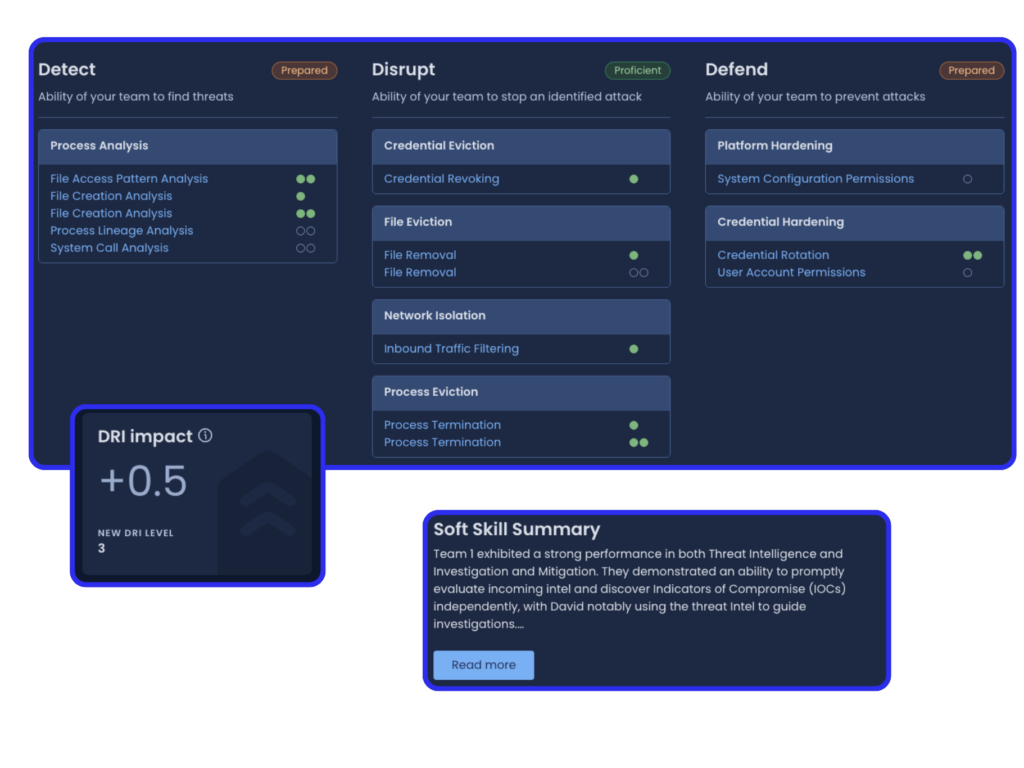Image resolution: width=1024 pixels, height=768 pixels.
Task: Click the Proficient badge on Disrupt
Action: pyautogui.click(x=637, y=71)
